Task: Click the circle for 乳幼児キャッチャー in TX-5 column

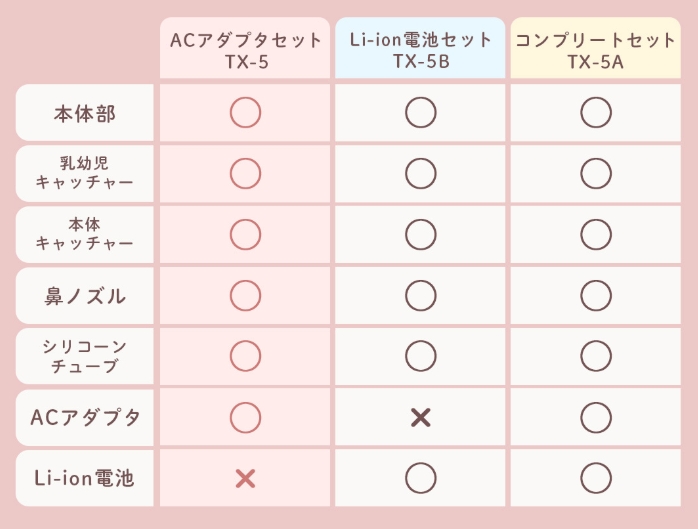Action: tap(245, 173)
